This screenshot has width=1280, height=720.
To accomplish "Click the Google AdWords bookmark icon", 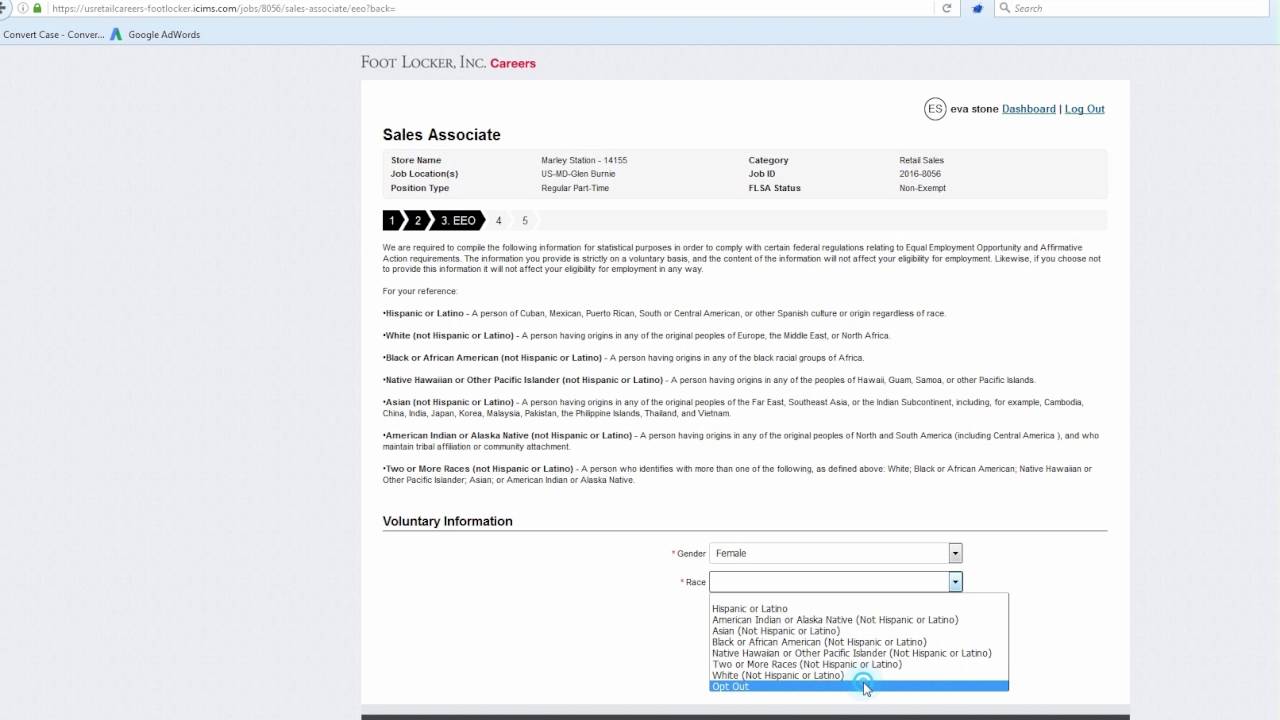I will click(116, 34).
